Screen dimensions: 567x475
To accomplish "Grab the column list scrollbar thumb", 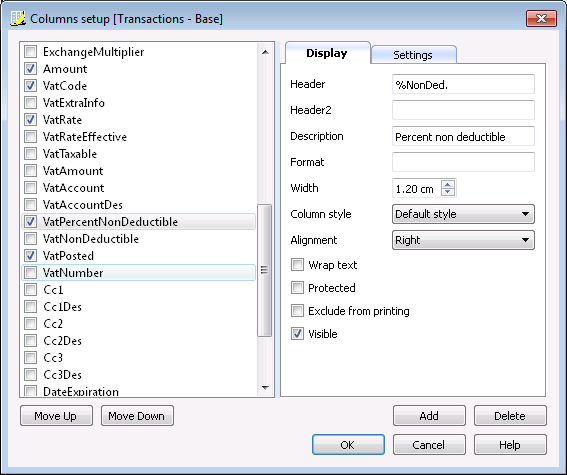I will [x=264, y=270].
